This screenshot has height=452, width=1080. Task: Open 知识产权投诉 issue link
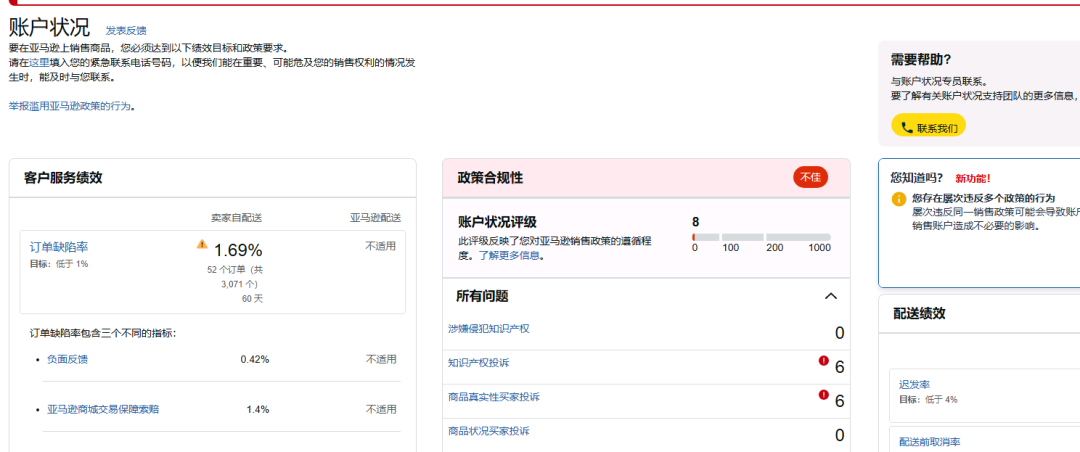(x=479, y=362)
